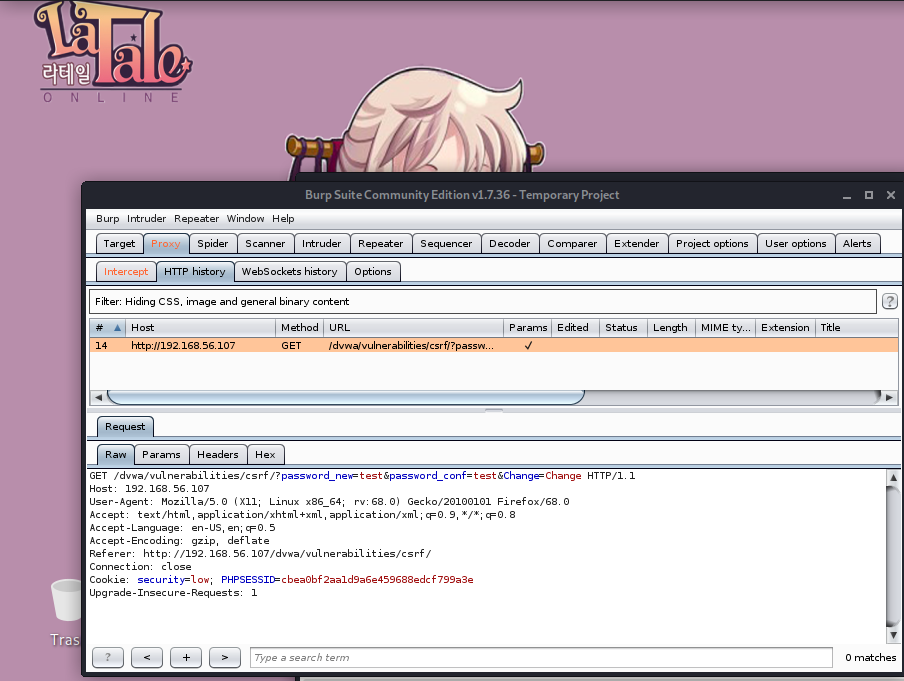Click the PHPSESSID cookie value in request
904x681 pixels.
[377, 580]
